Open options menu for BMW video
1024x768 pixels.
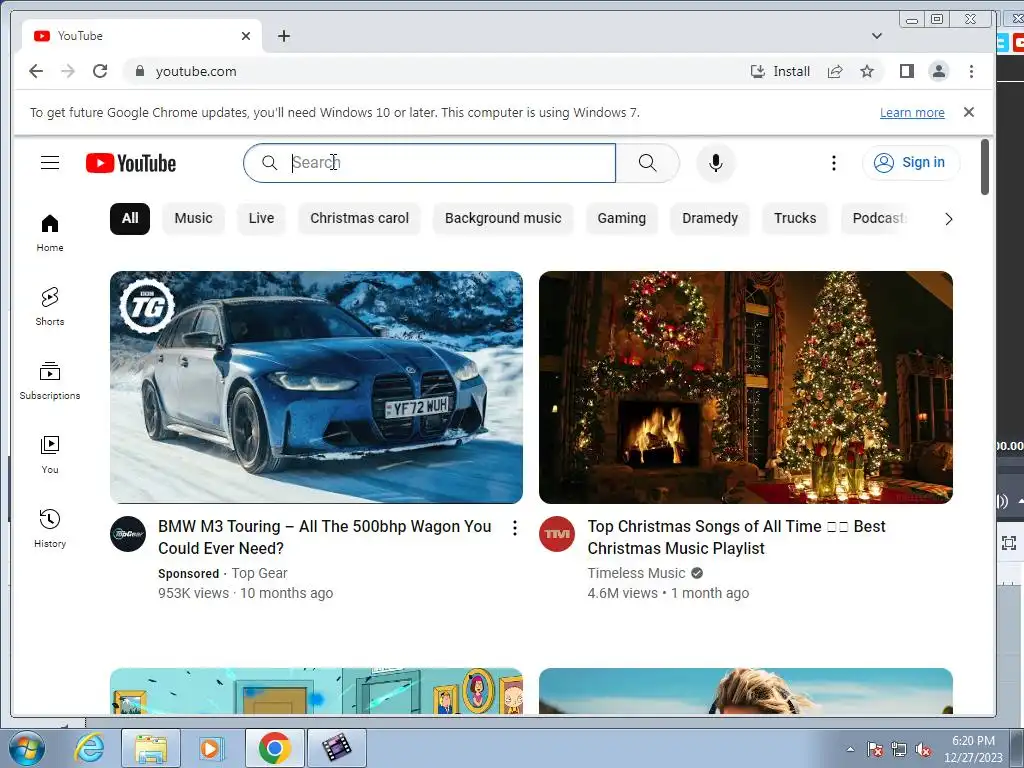click(515, 528)
